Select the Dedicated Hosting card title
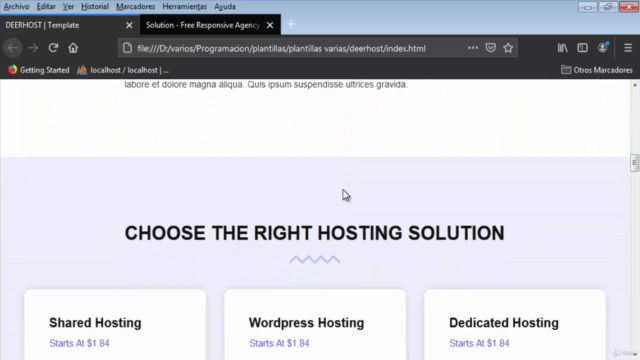 [x=504, y=322]
